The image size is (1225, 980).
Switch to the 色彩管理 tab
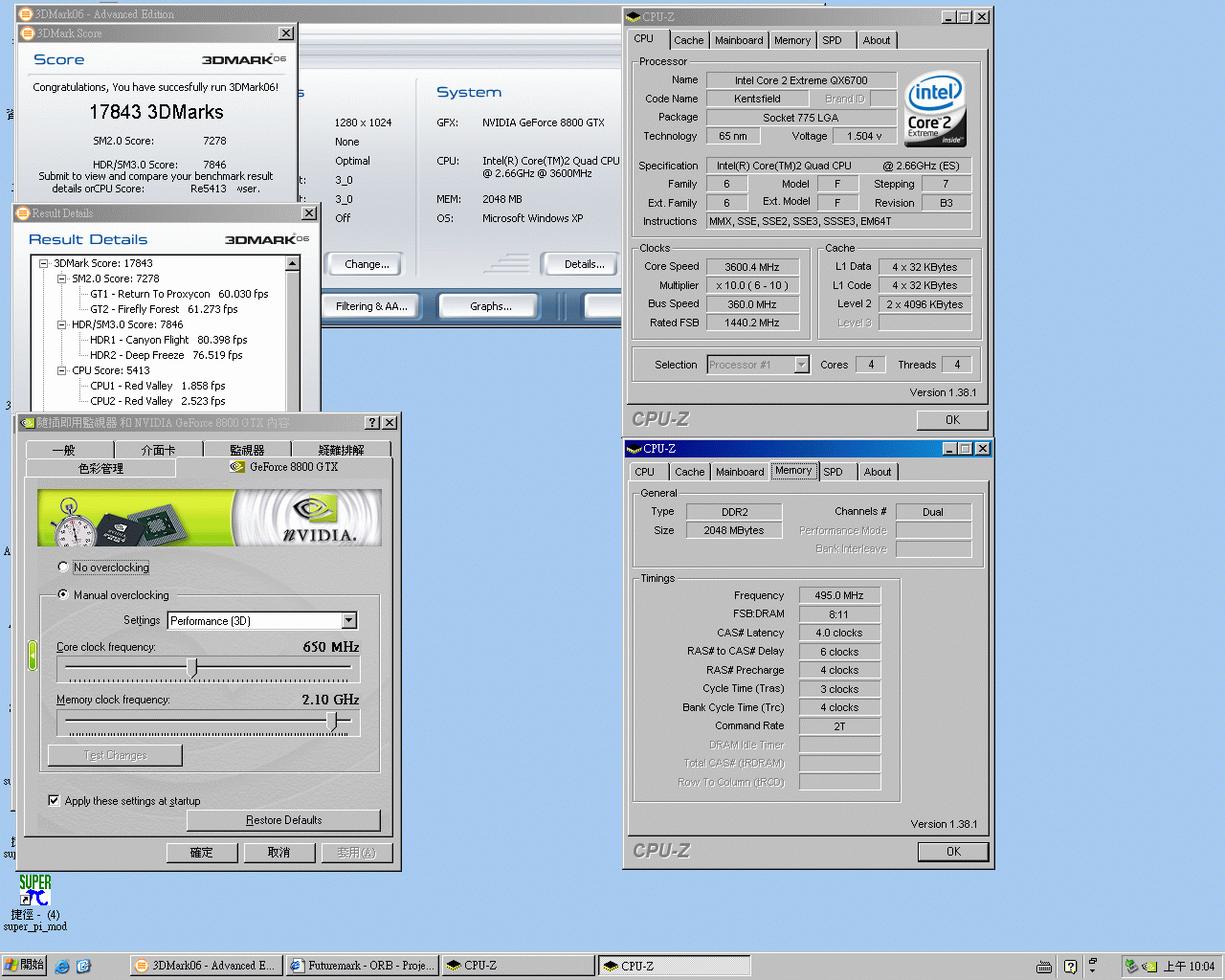(x=100, y=468)
